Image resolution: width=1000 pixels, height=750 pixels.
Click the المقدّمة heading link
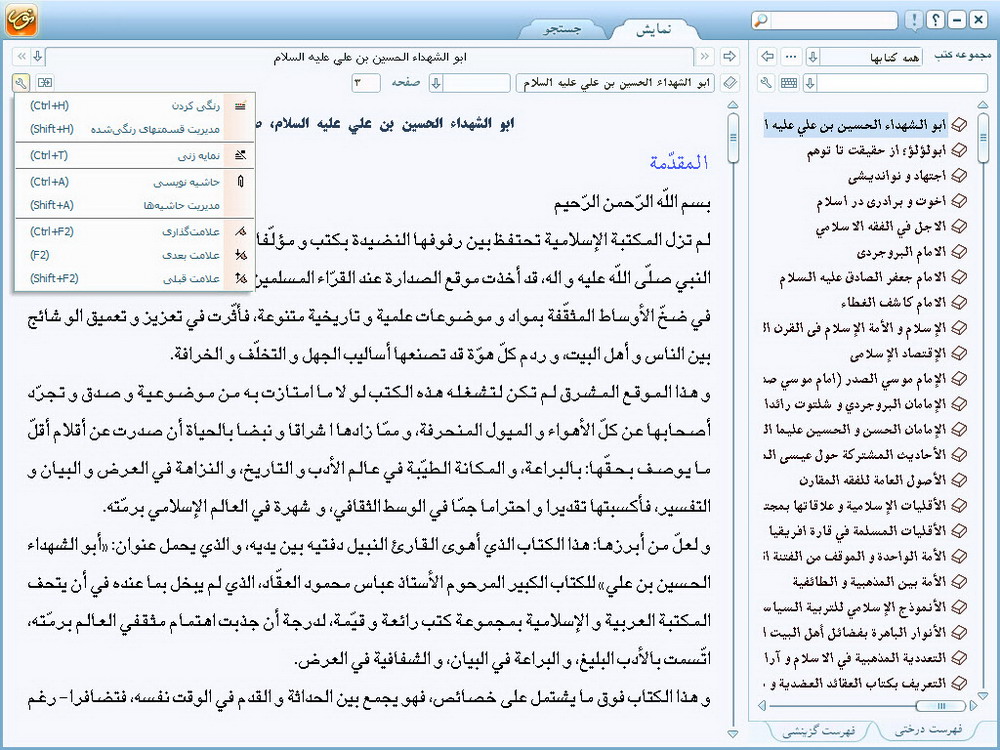pyautogui.click(x=679, y=163)
